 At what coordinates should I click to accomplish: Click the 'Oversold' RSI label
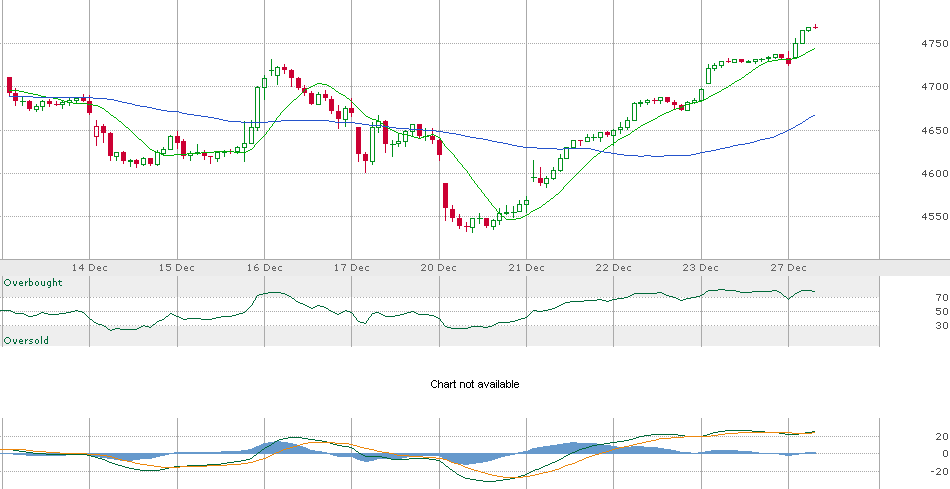click(x=26, y=341)
